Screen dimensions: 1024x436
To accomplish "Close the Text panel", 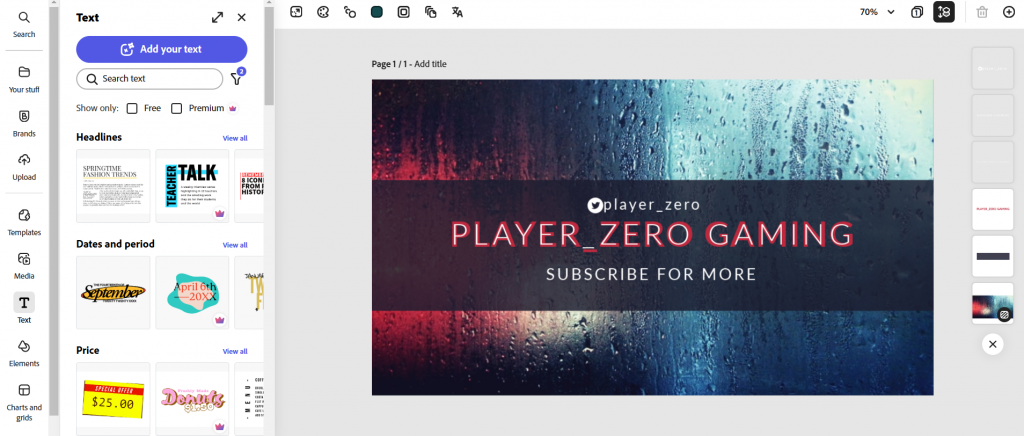I will coord(242,18).
